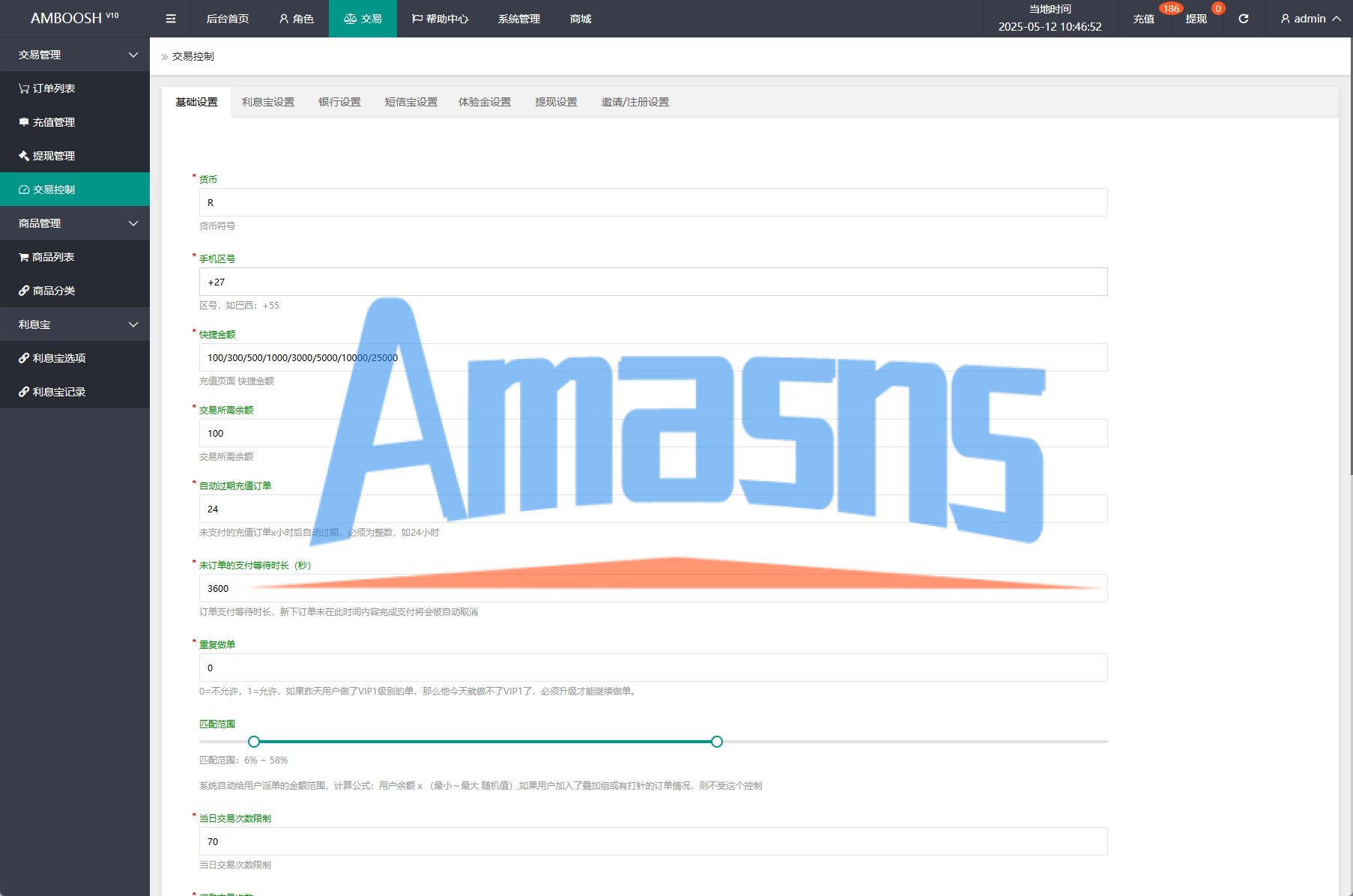The height and width of the screenshot is (896, 1353).
Task: Click the 重复做单 input field
Action: point(653,668)
